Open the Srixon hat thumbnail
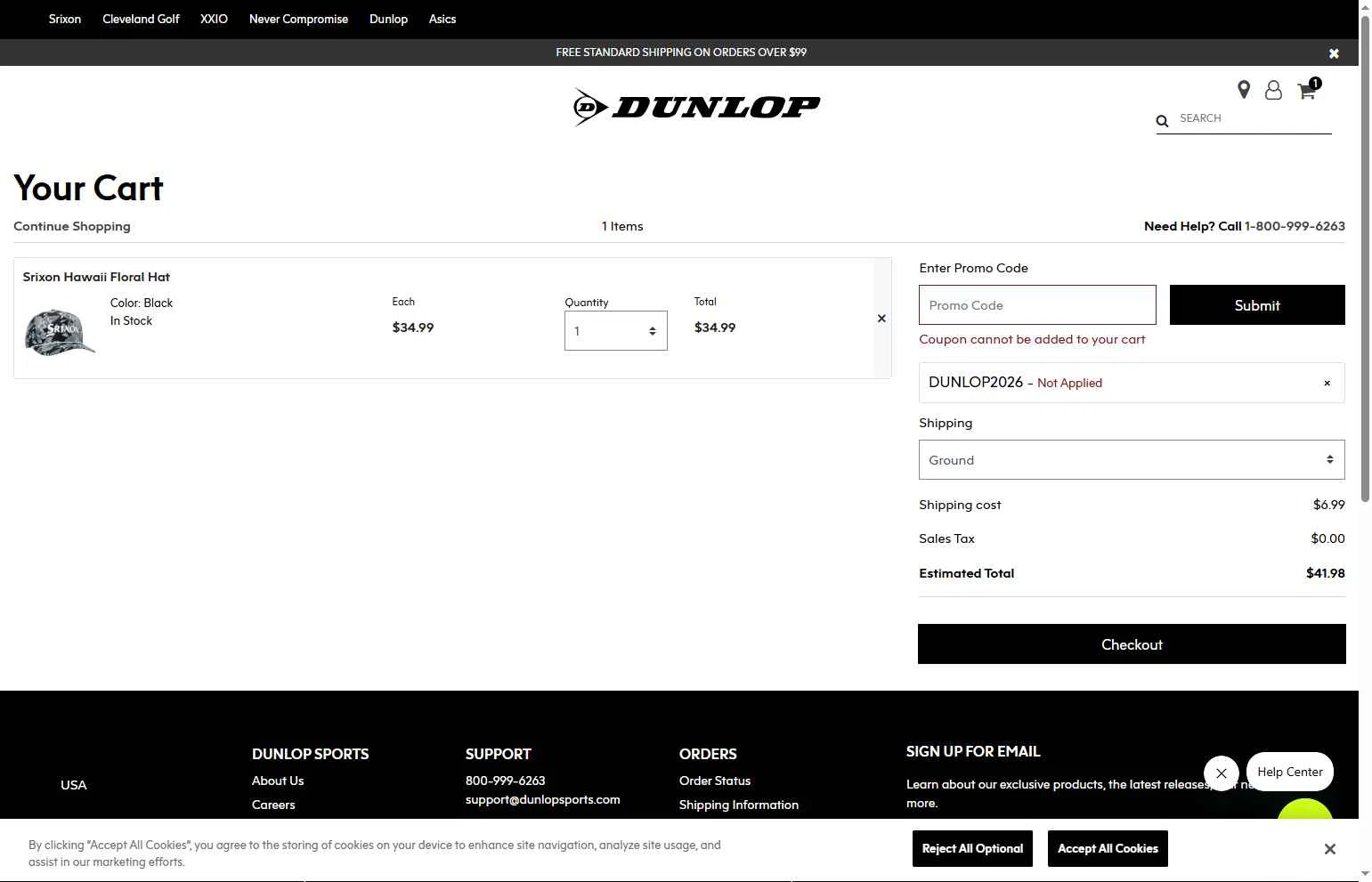The width and height of the screenshot is (1372, 882). pyautogui.click(x=60, y=332)
